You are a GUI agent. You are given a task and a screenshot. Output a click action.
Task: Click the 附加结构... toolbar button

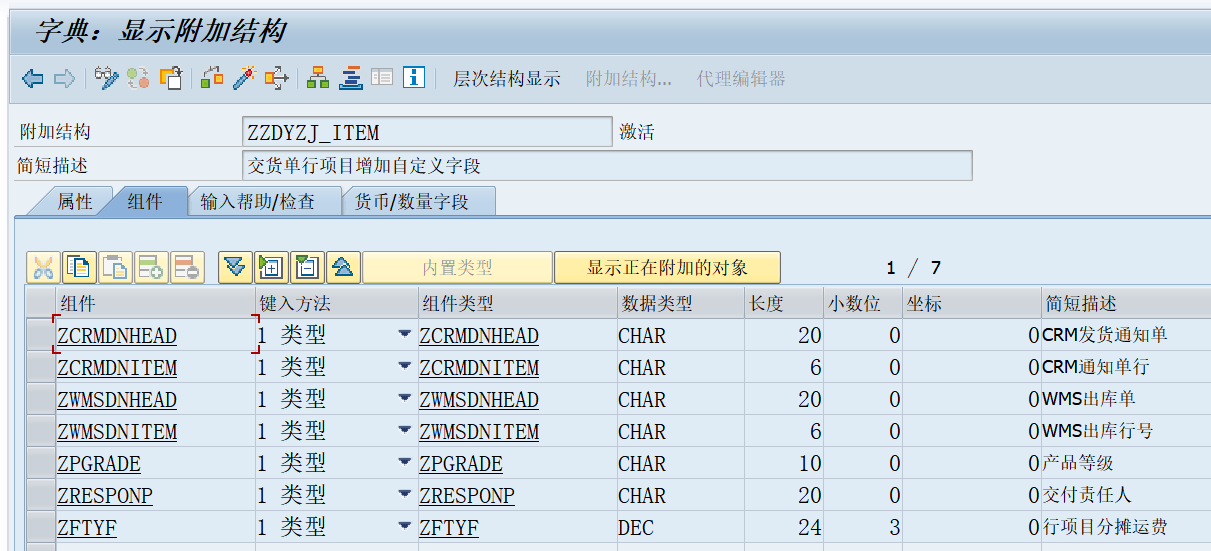tap(629, 79)
